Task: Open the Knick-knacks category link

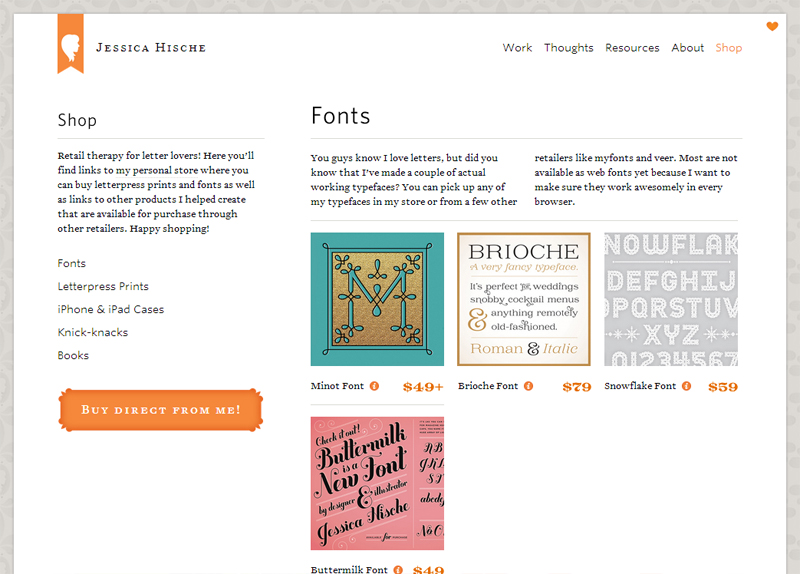Action: point(93,333)
